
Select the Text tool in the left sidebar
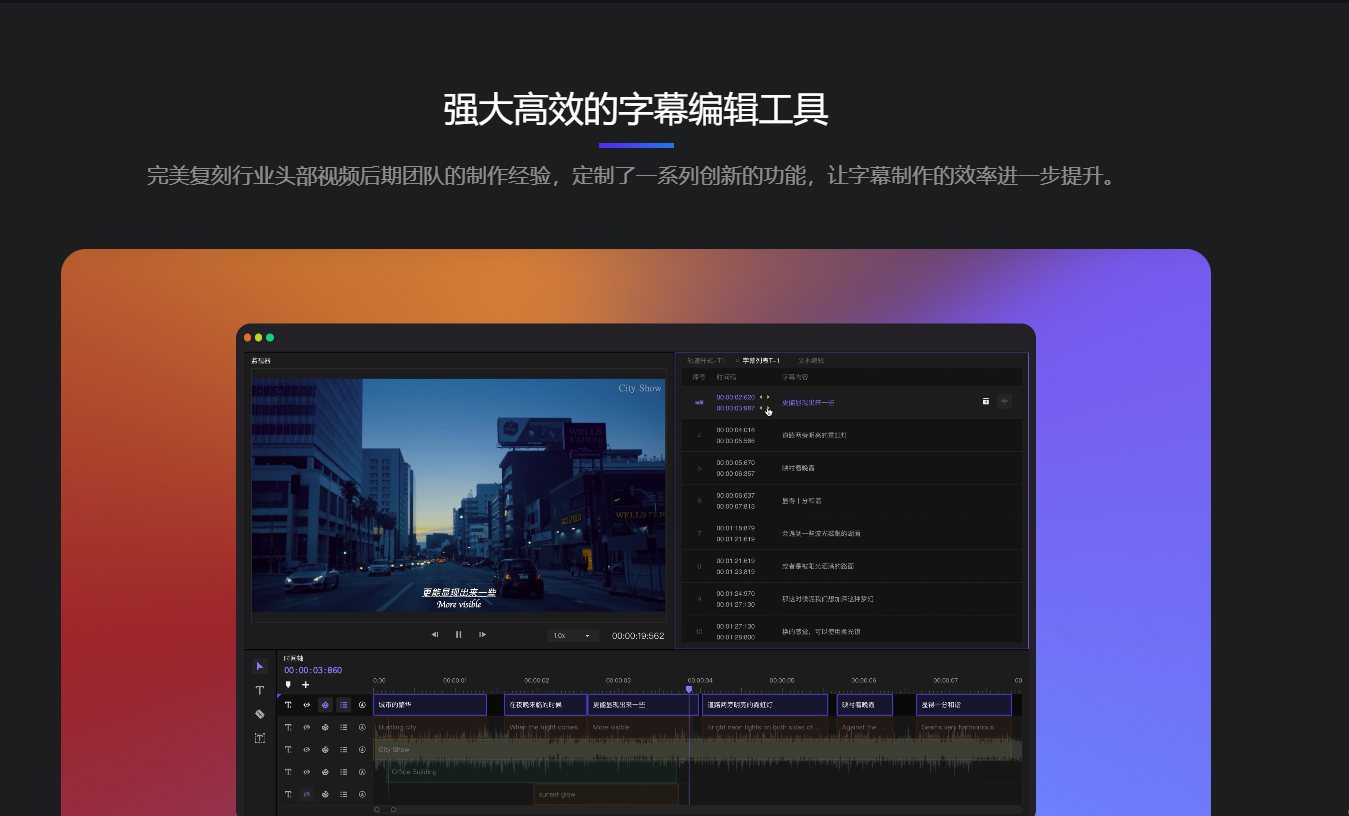[x=260, y=690]
